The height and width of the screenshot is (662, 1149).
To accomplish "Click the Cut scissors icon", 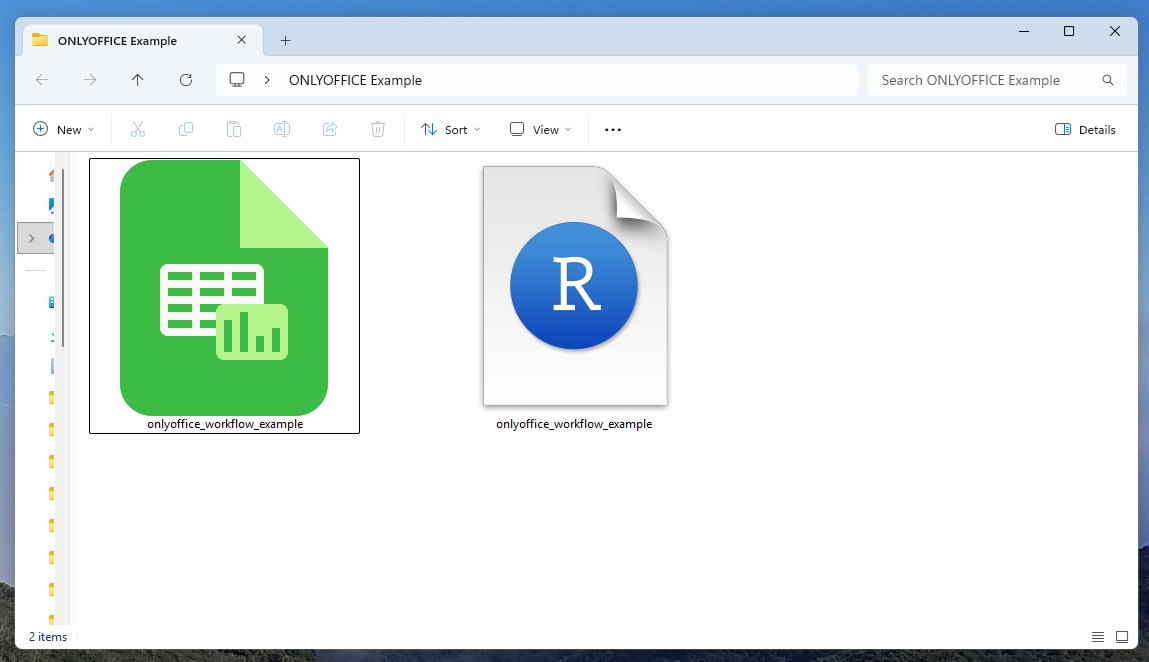I will click(x=138, y=129).
